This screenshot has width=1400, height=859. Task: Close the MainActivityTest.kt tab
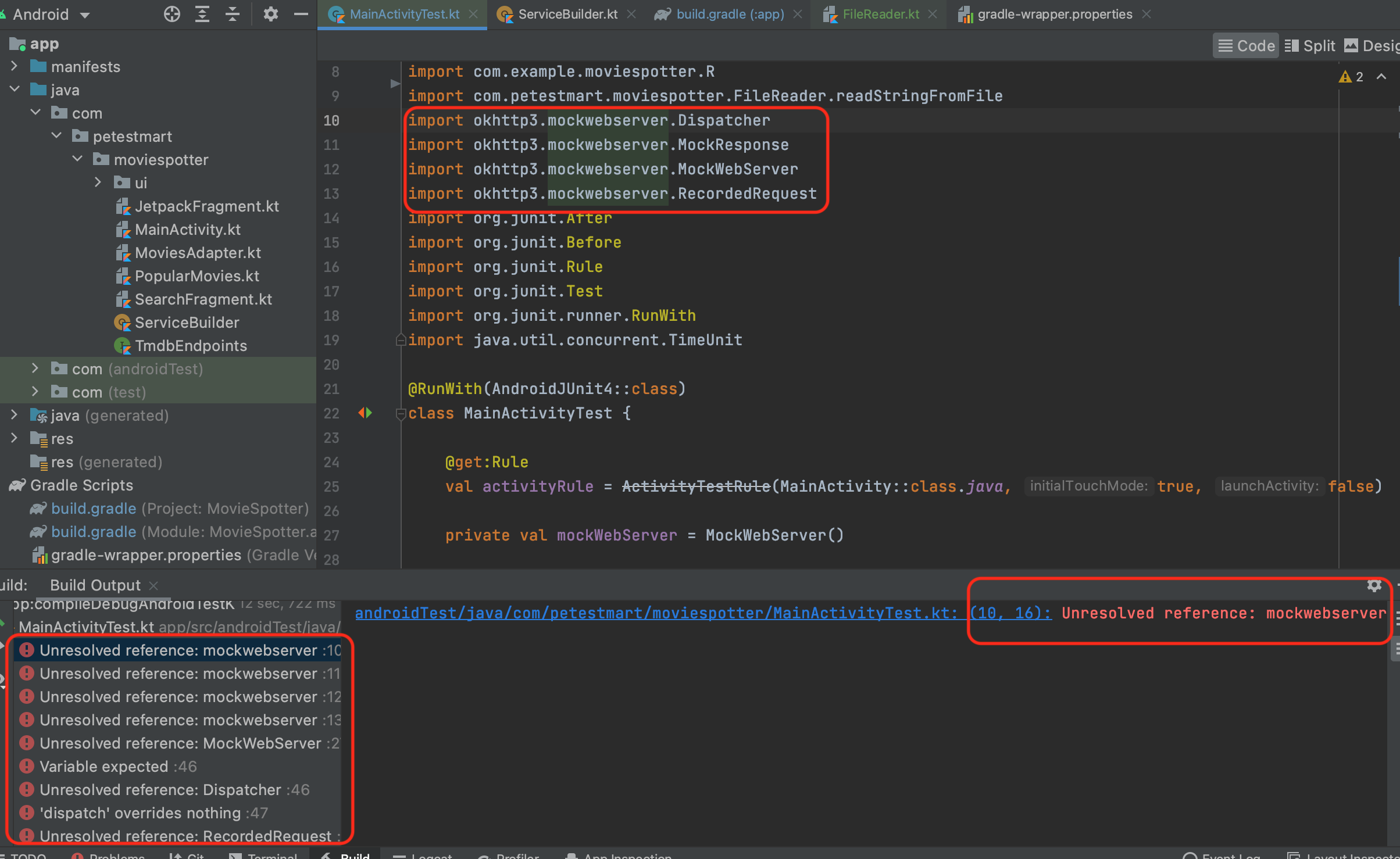pyautogui.click(x=474, y=14)
